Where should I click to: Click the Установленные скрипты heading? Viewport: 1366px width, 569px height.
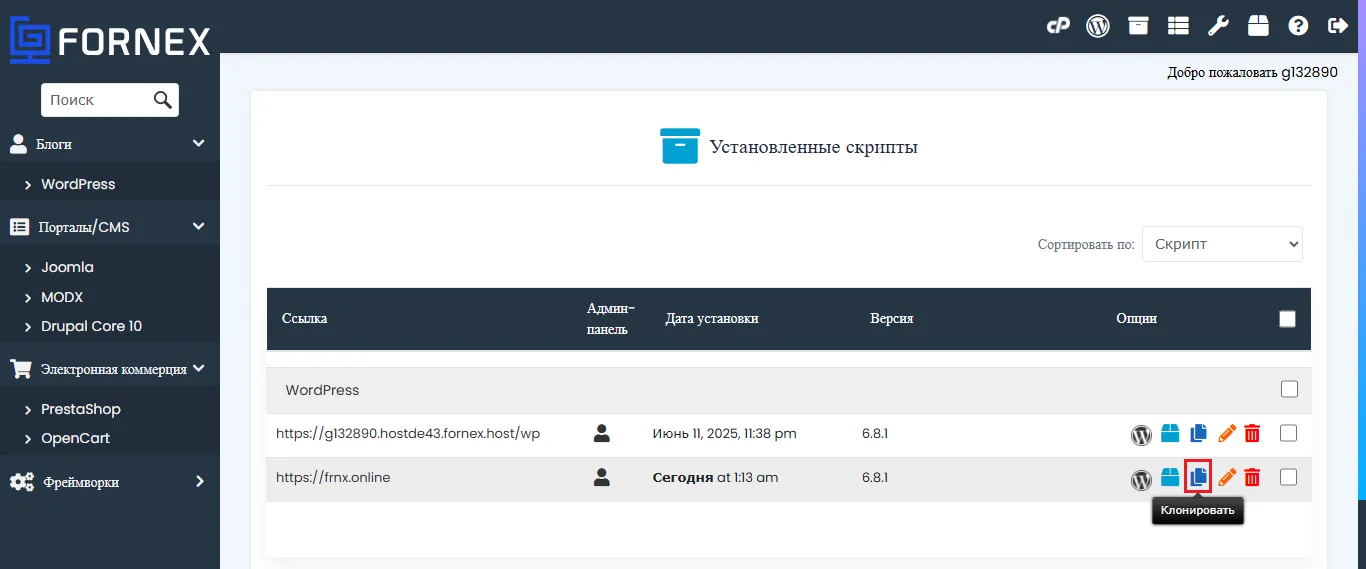[814, 147]
